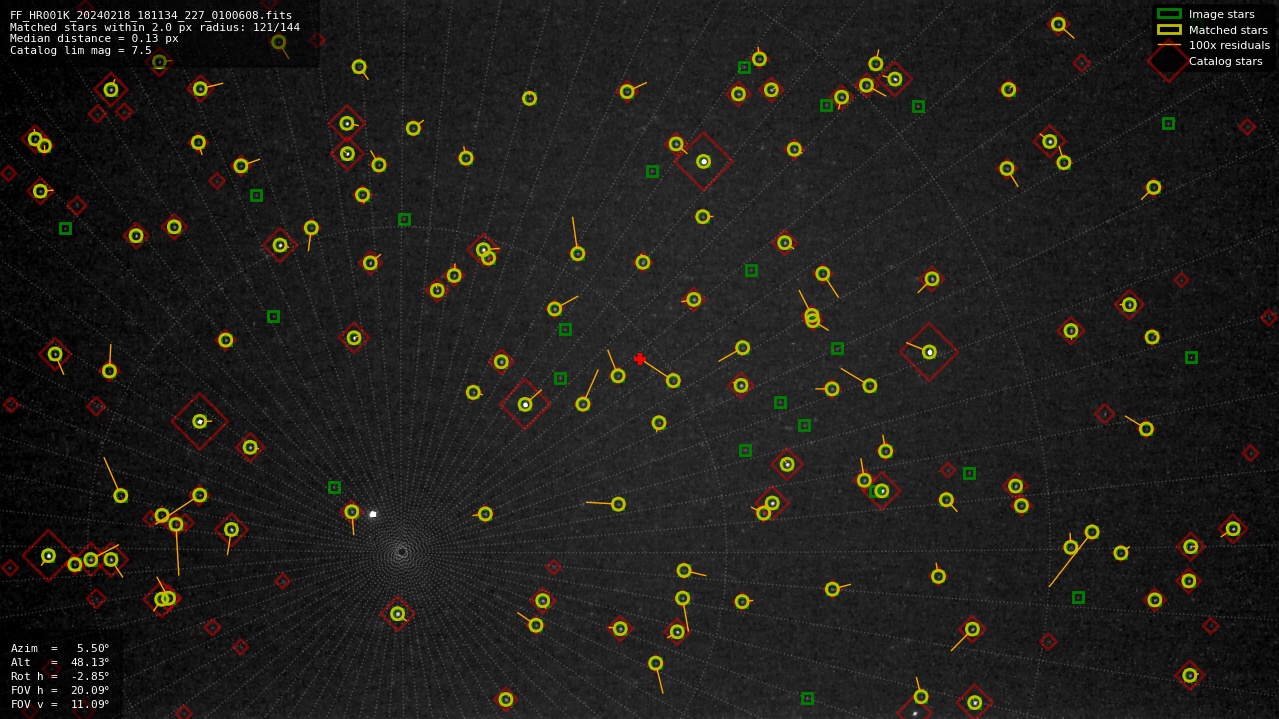This screenshot has width=1279, height=719.
Task: Click the 'FOV h = 20.09°' value
Action: pos(60,690)
